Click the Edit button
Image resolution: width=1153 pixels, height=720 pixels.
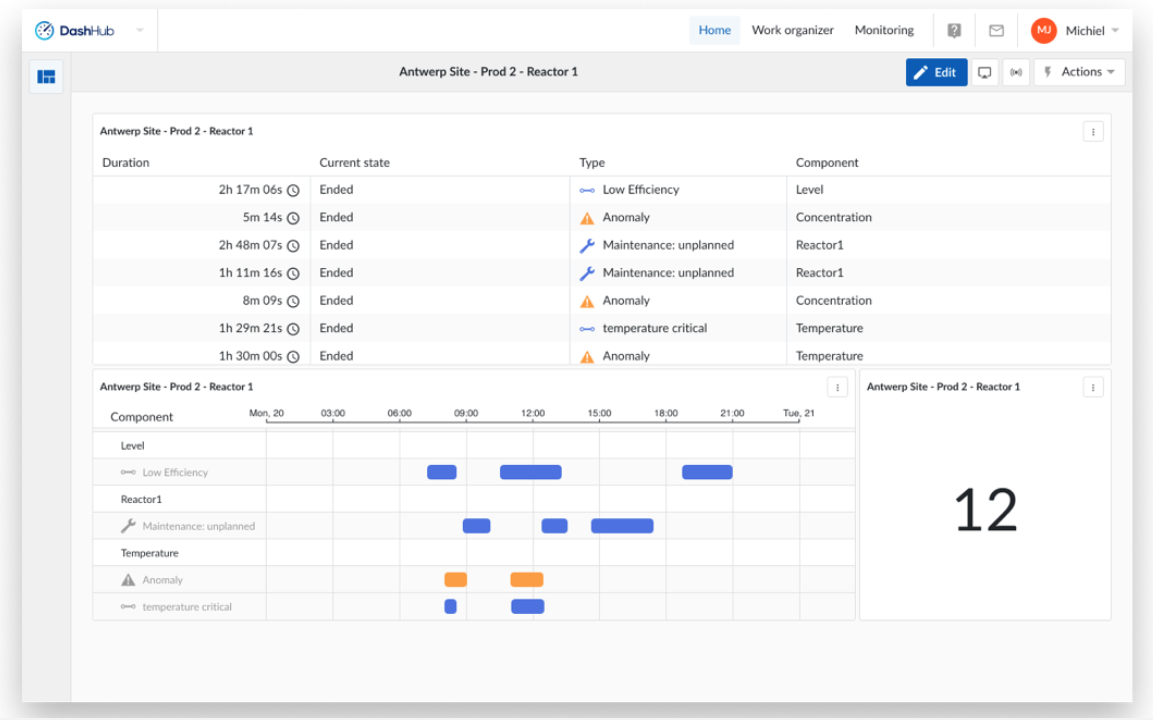click(935, 72)
